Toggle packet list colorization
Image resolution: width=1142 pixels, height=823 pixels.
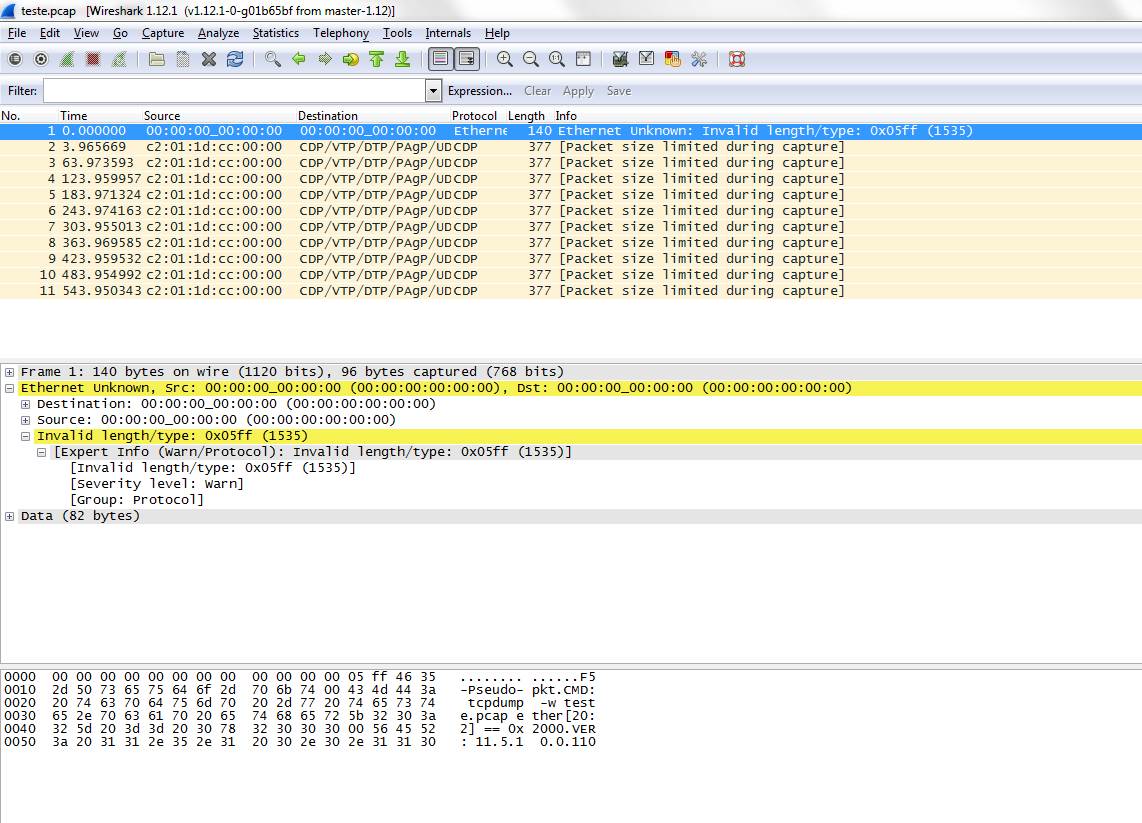[x=440, y=59]
